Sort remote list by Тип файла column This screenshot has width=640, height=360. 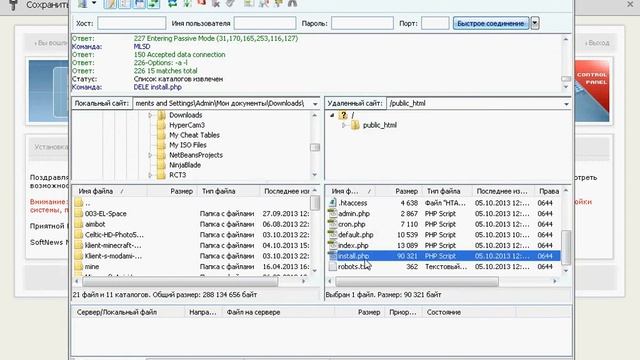click(x=447, y=191)
